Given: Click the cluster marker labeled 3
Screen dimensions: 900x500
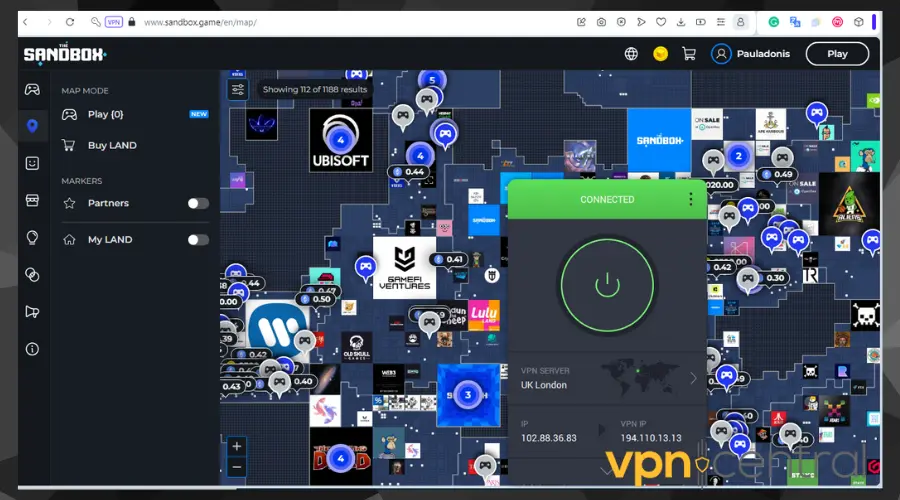Looking at the screenshot, I should tap(467, 394).
